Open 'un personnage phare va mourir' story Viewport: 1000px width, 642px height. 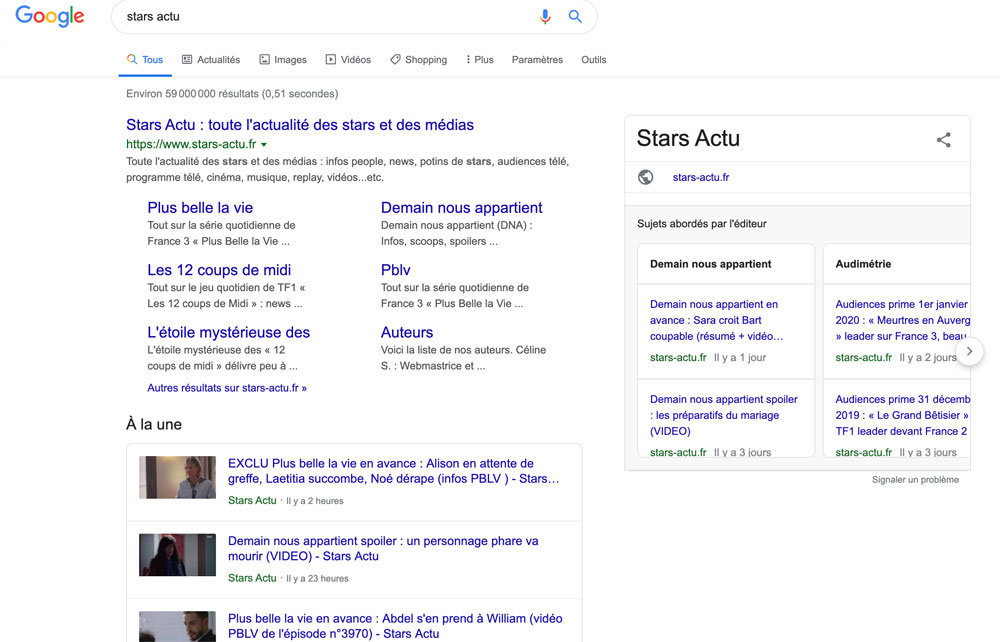[x=383, y=549]
